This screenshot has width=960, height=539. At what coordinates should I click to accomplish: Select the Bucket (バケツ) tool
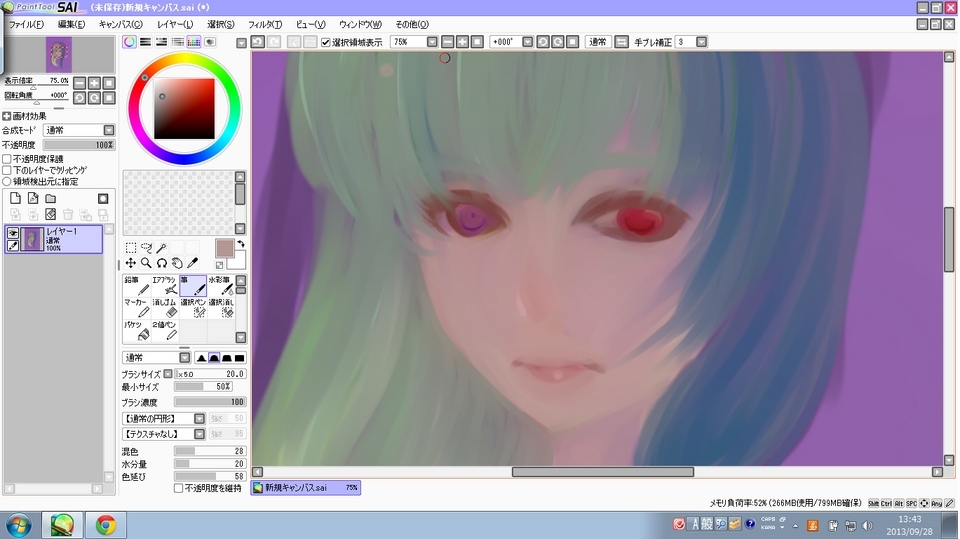137,331
